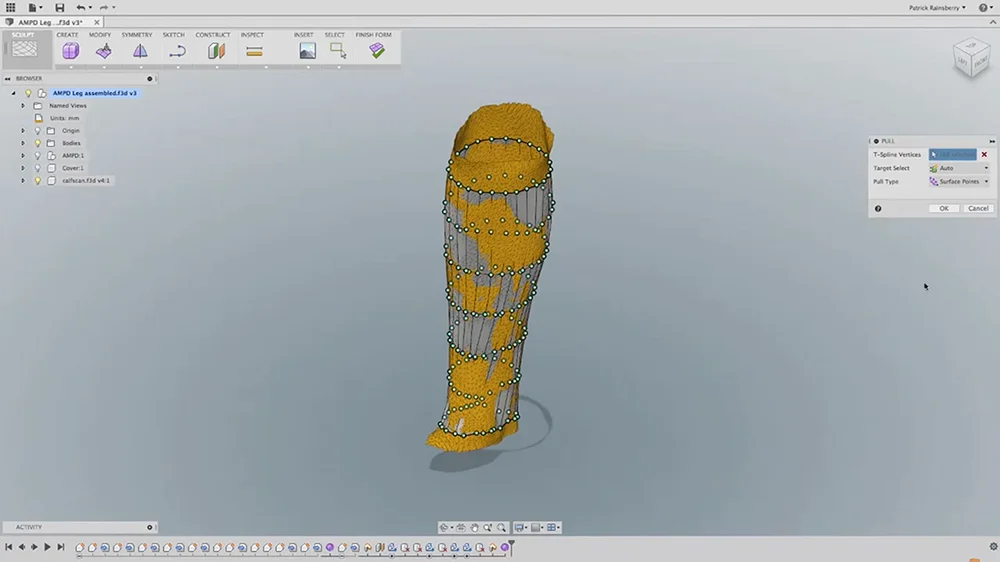Open the Pull Type dropdown

pyautogui.click(x=958, y=182)
